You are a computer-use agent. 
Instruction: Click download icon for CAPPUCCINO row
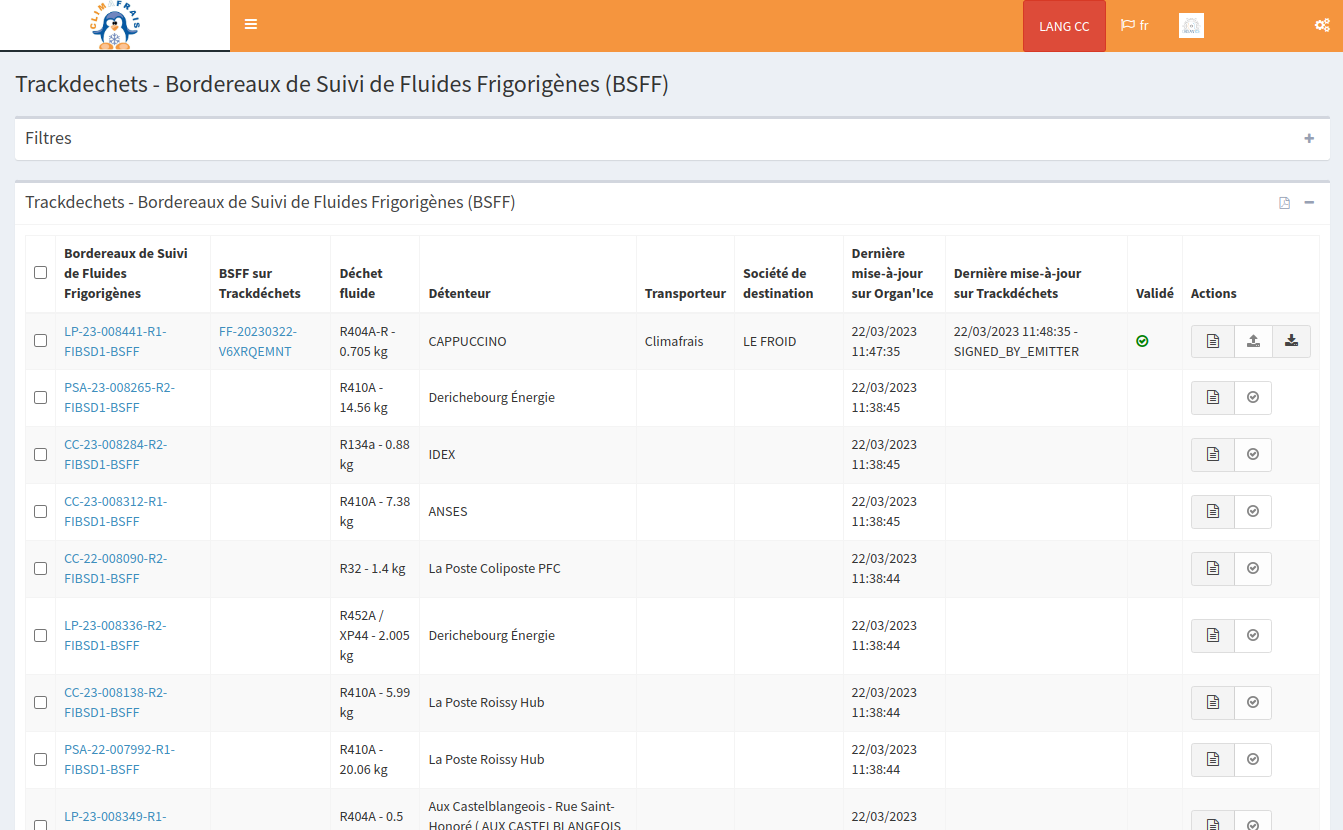pyautogui.click(x=1291, y=341)
